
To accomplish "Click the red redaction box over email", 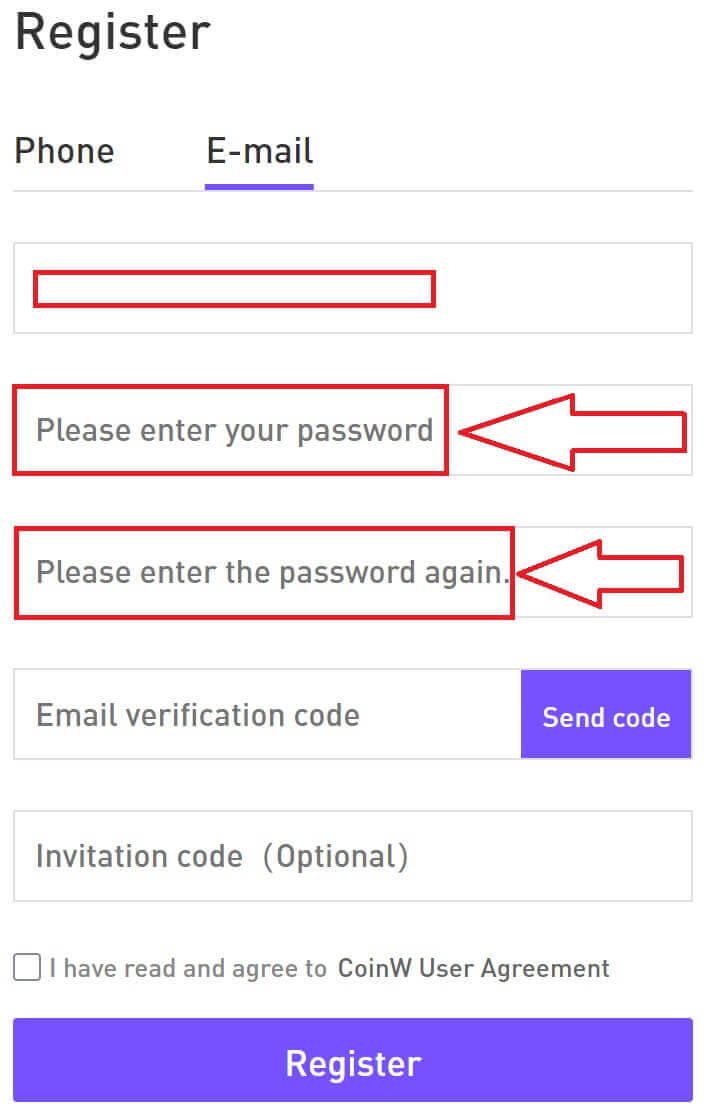I will pos(235,289).
